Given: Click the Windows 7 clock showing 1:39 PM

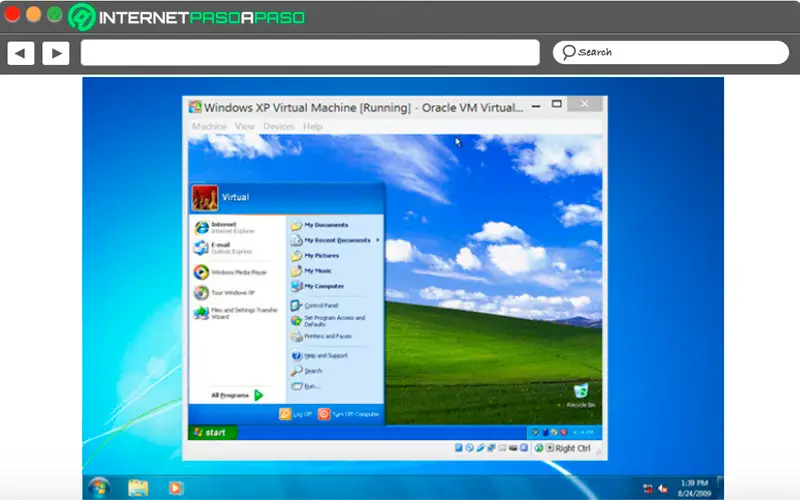Looking at the screenshot, I should (x=694, y=488).
